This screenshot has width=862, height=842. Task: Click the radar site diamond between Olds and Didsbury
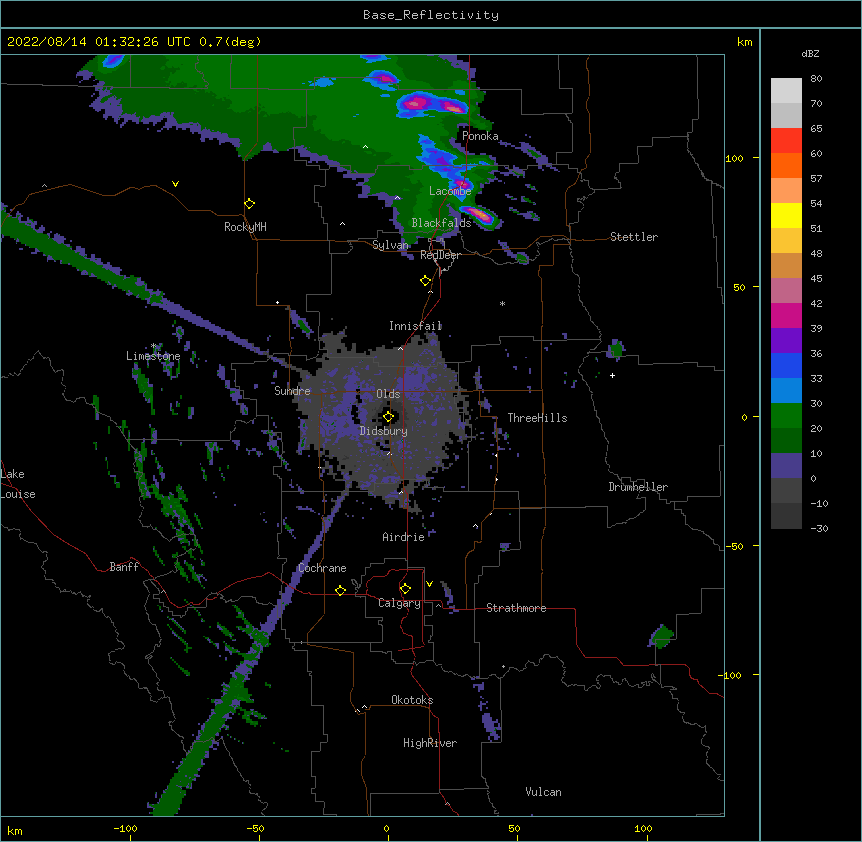point(389,417)
